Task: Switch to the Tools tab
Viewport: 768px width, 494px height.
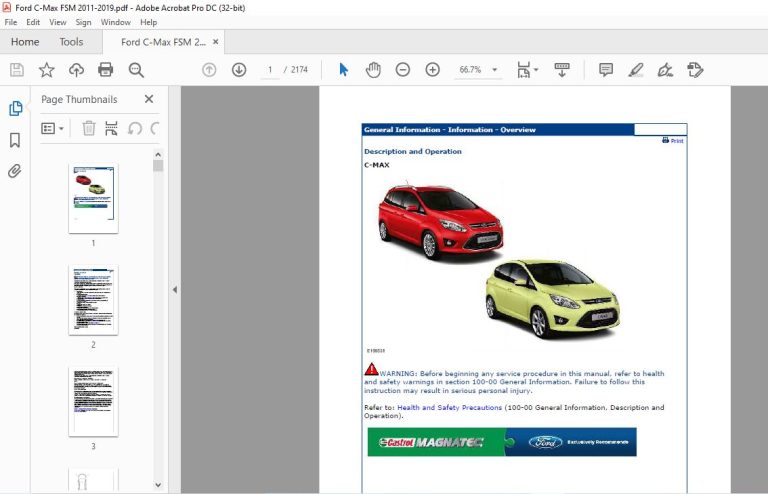Action: pyautogui.click(x=72, y=42)
